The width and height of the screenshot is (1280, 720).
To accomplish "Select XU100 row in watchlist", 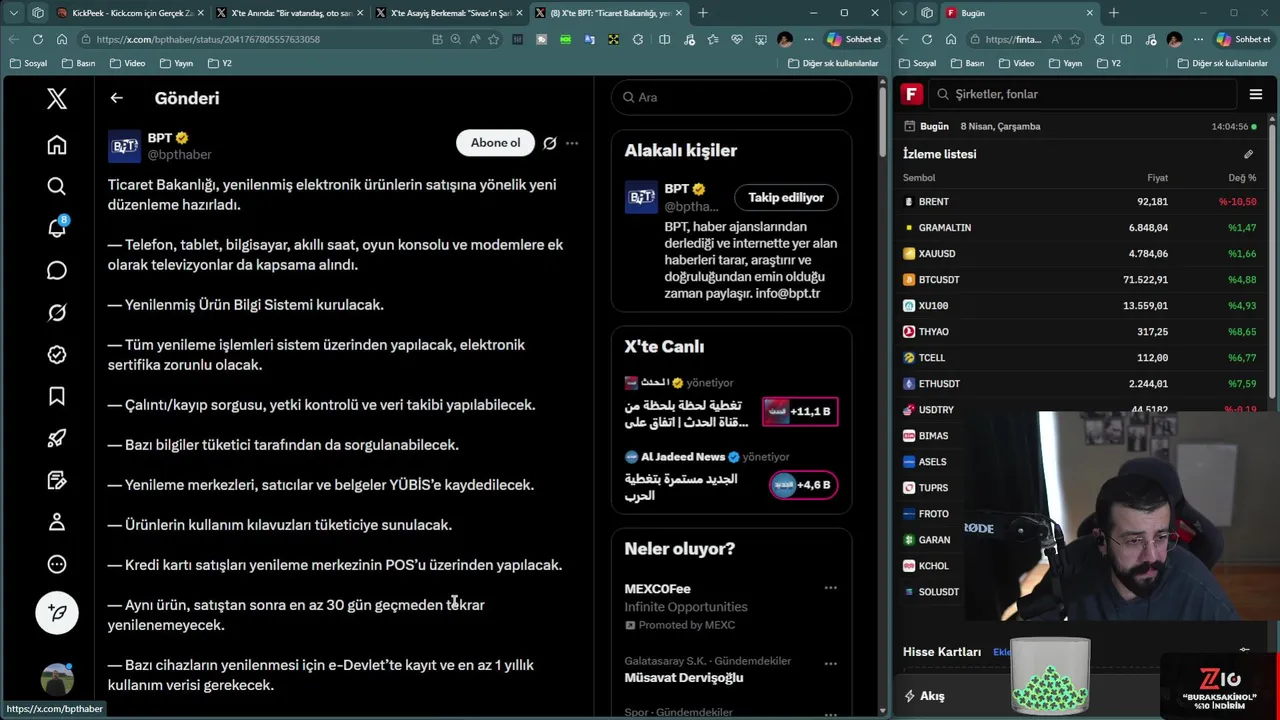I will pyautogui.click(x=1080, y=305).
